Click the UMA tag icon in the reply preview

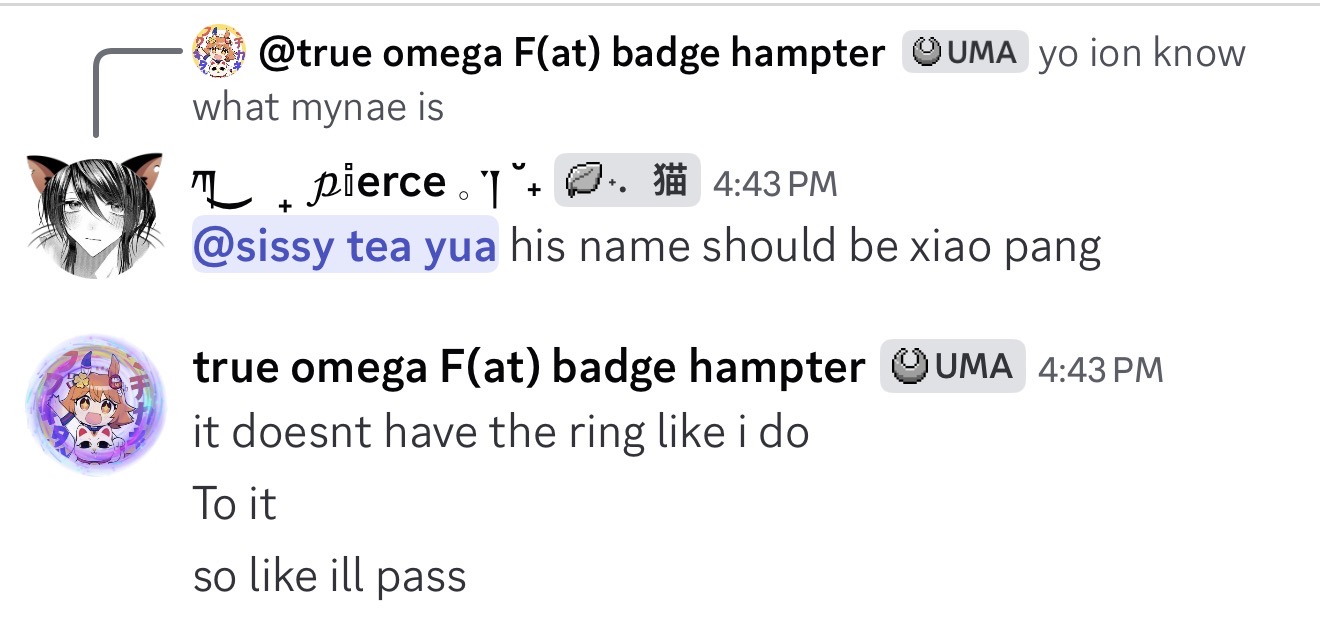coord(928,53)
